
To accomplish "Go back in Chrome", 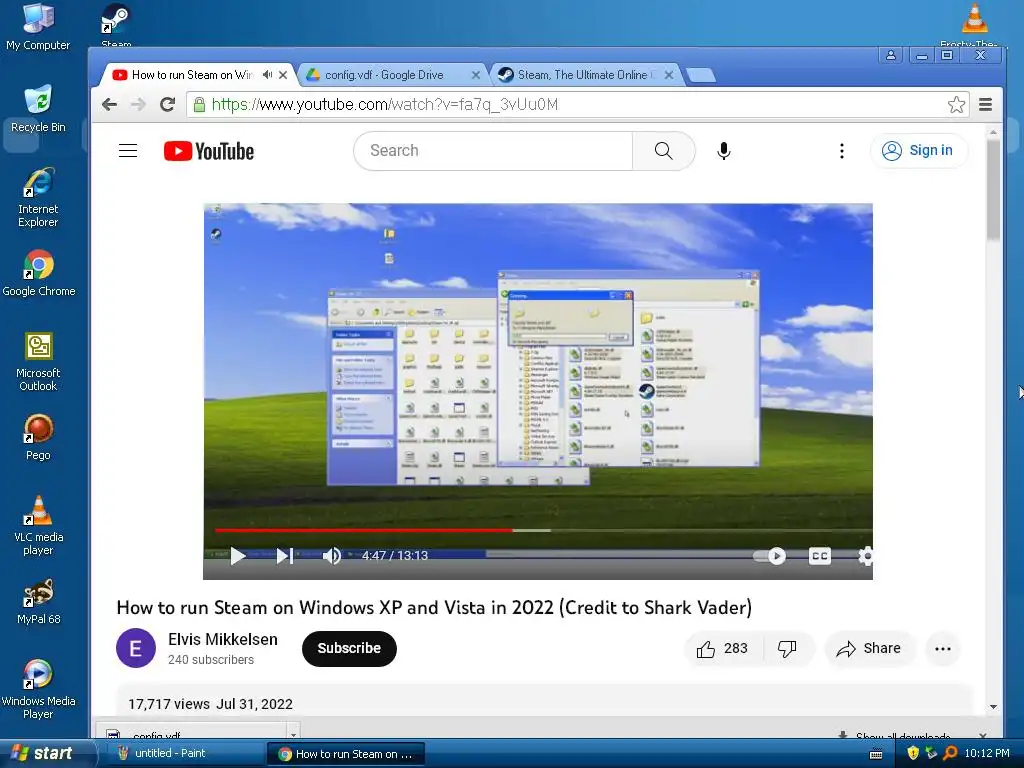I will [110, 104].
